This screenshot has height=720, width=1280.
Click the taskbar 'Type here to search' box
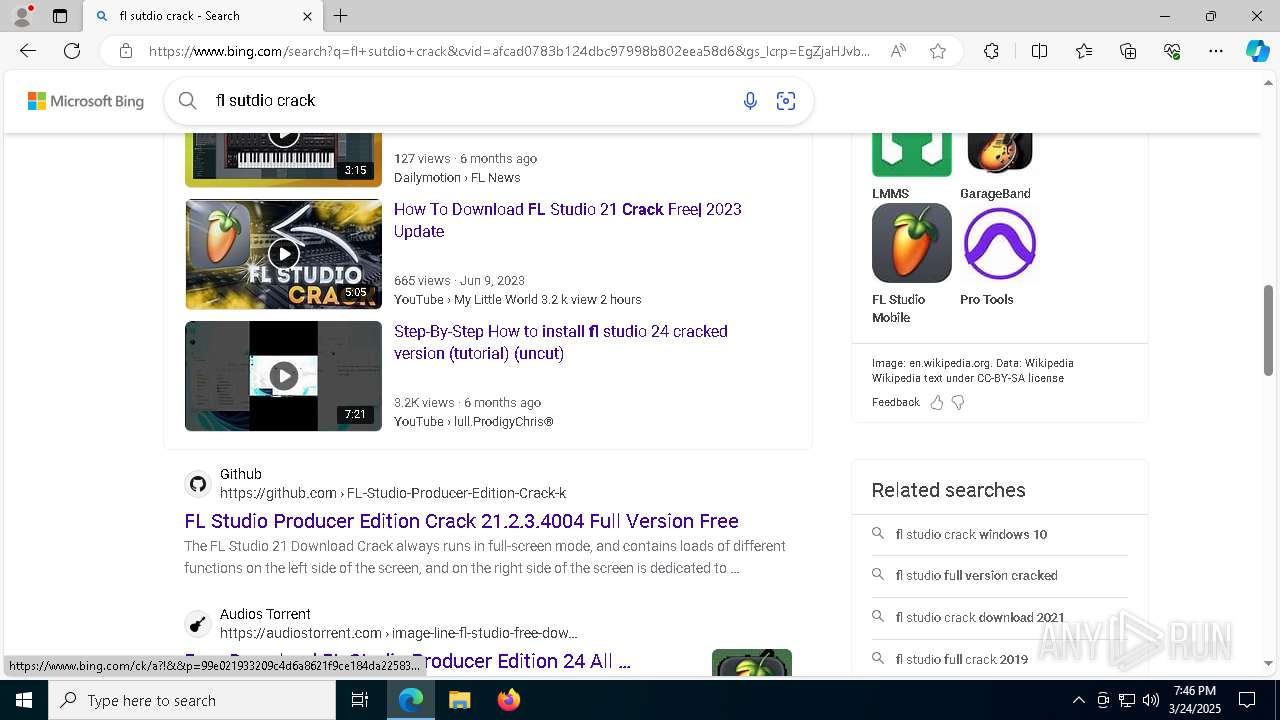point(192,700)
